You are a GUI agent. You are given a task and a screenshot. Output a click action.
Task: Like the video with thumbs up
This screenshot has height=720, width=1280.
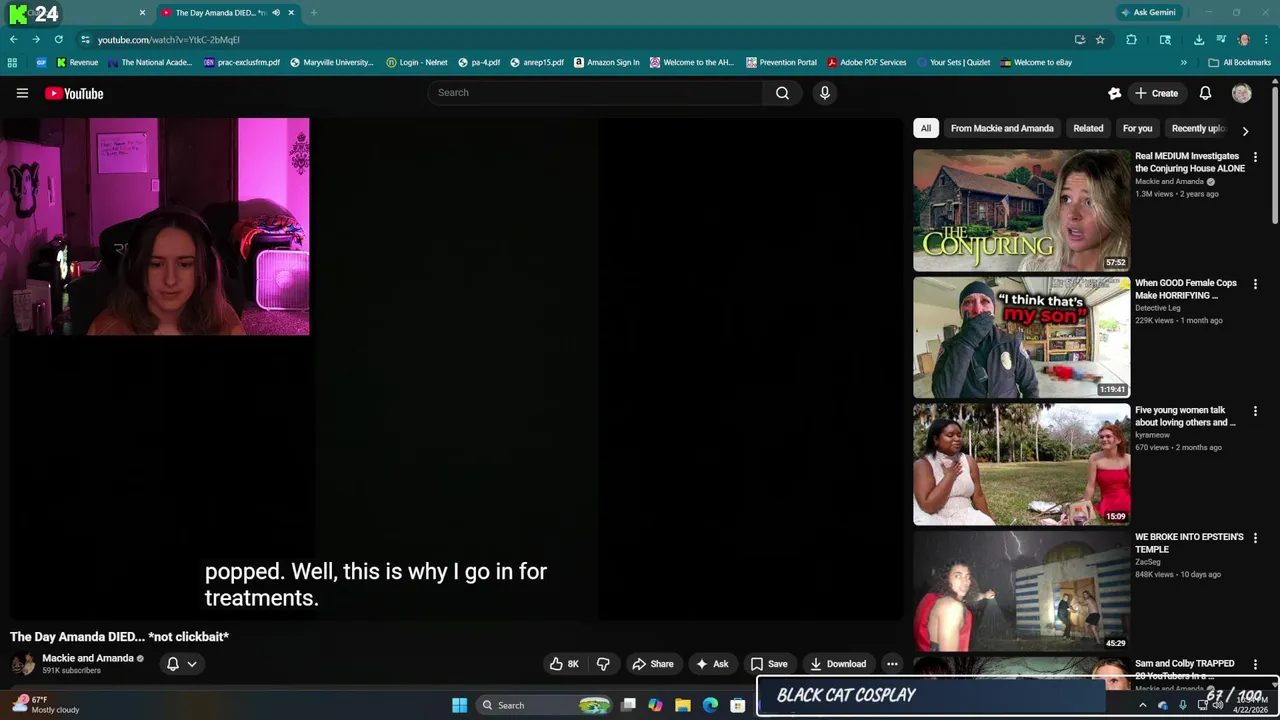tap(564, 664)
